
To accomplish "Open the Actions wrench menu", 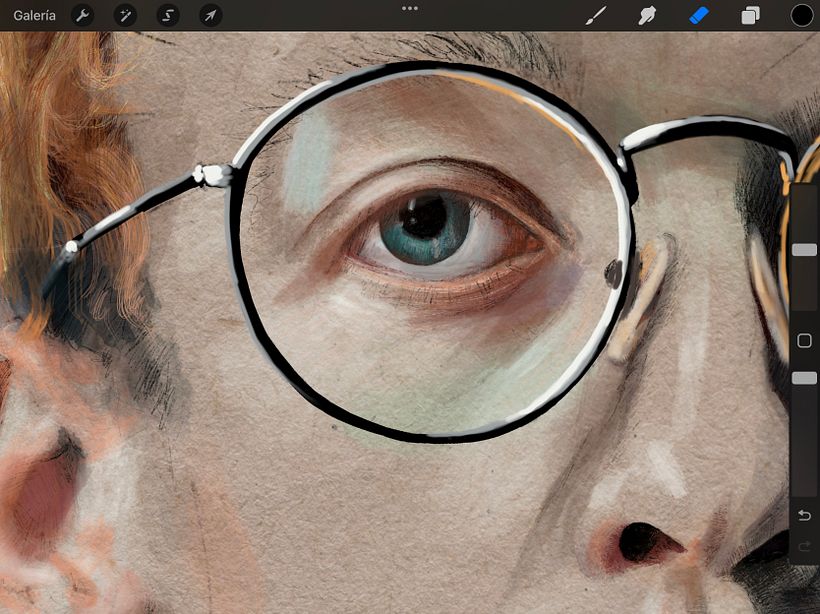I will (x=83, y=15).
